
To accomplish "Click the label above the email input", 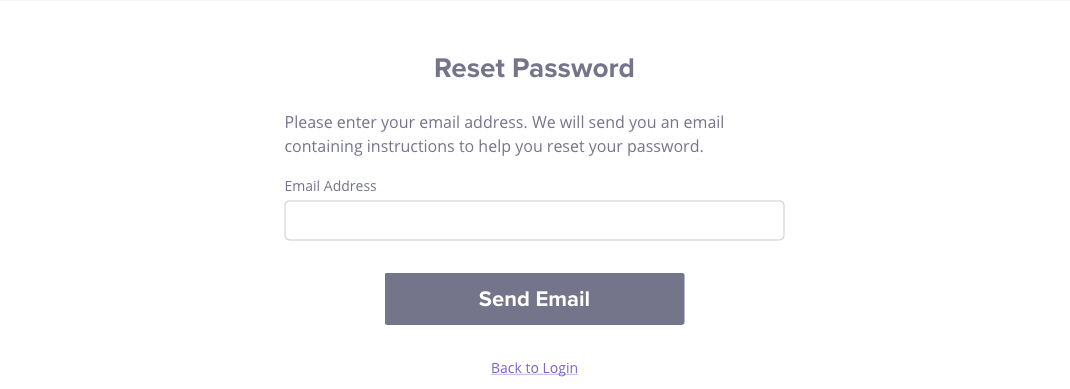I will 330,186.
